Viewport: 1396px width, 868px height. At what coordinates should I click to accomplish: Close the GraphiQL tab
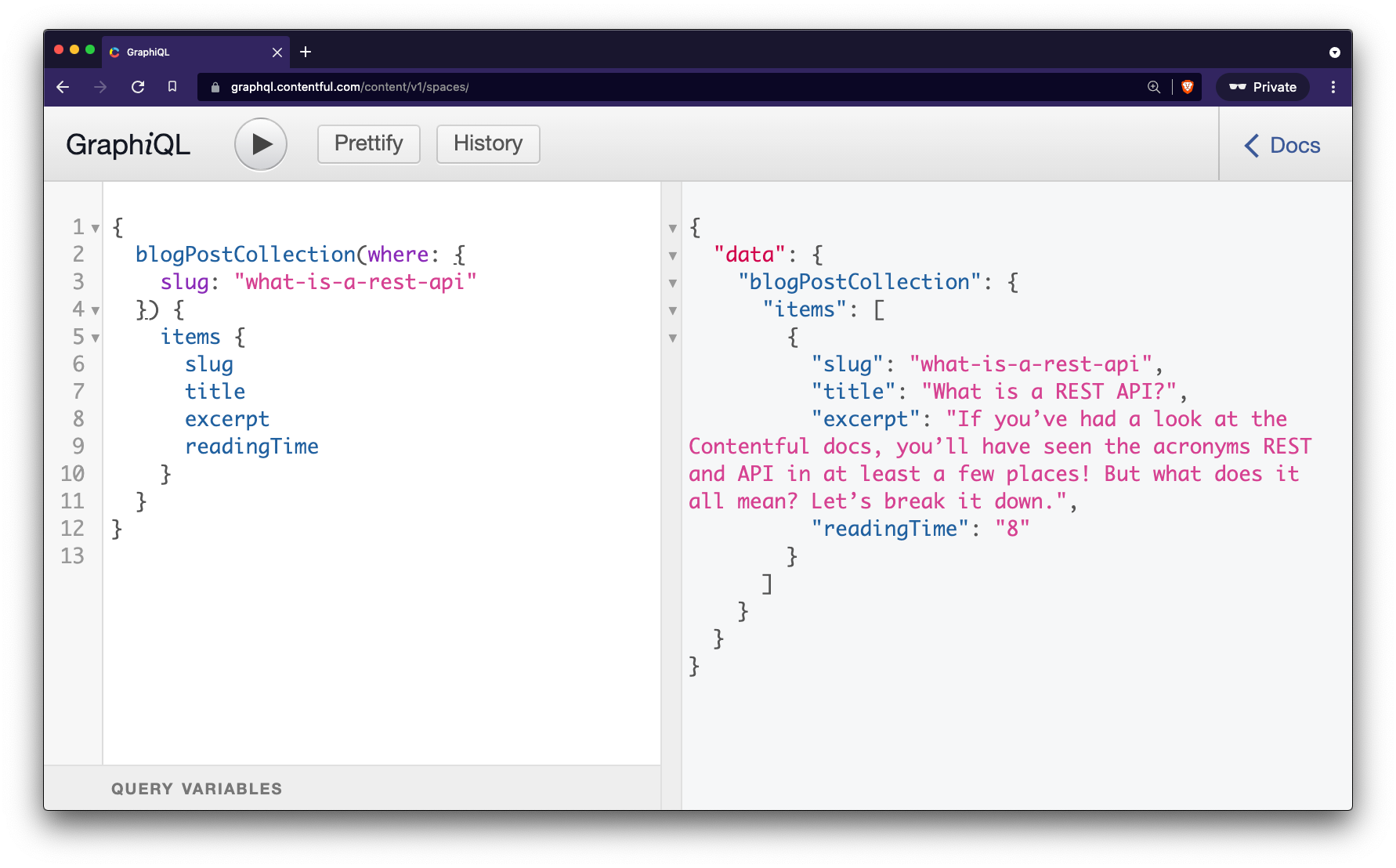(277, 52)
